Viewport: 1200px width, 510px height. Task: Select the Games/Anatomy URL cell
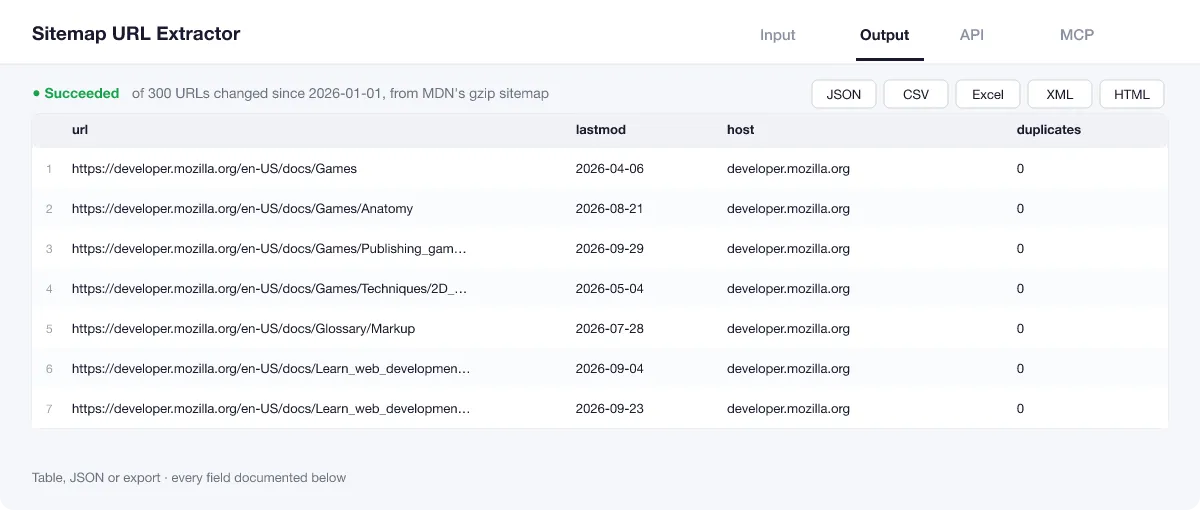point(242,209)
